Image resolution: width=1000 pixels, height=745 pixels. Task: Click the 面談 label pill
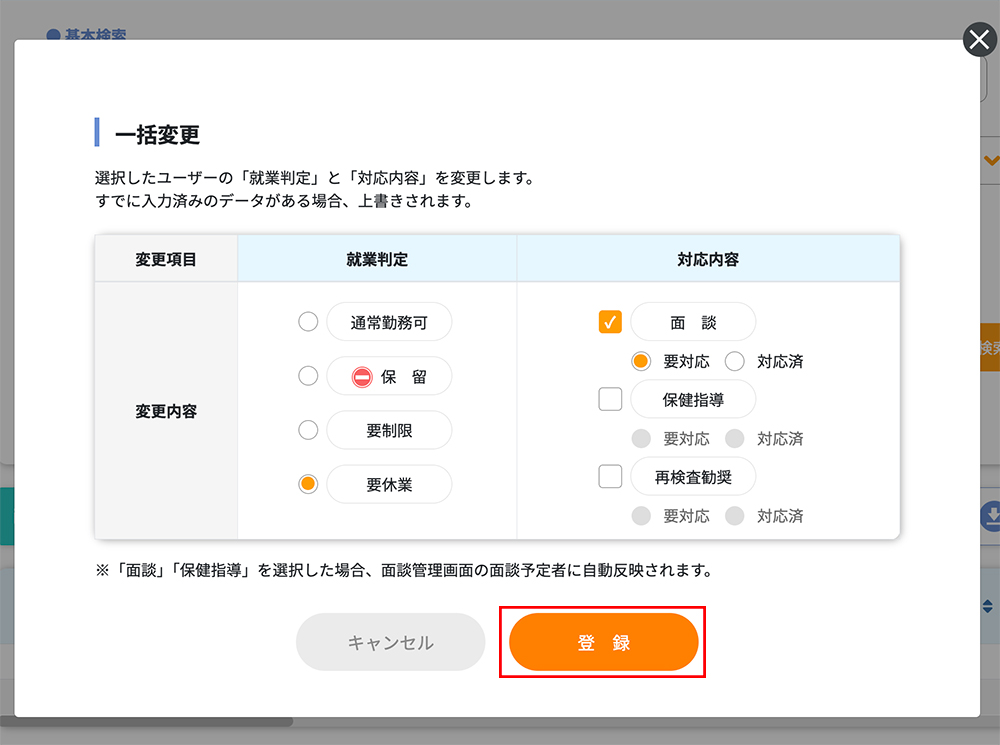693,322
